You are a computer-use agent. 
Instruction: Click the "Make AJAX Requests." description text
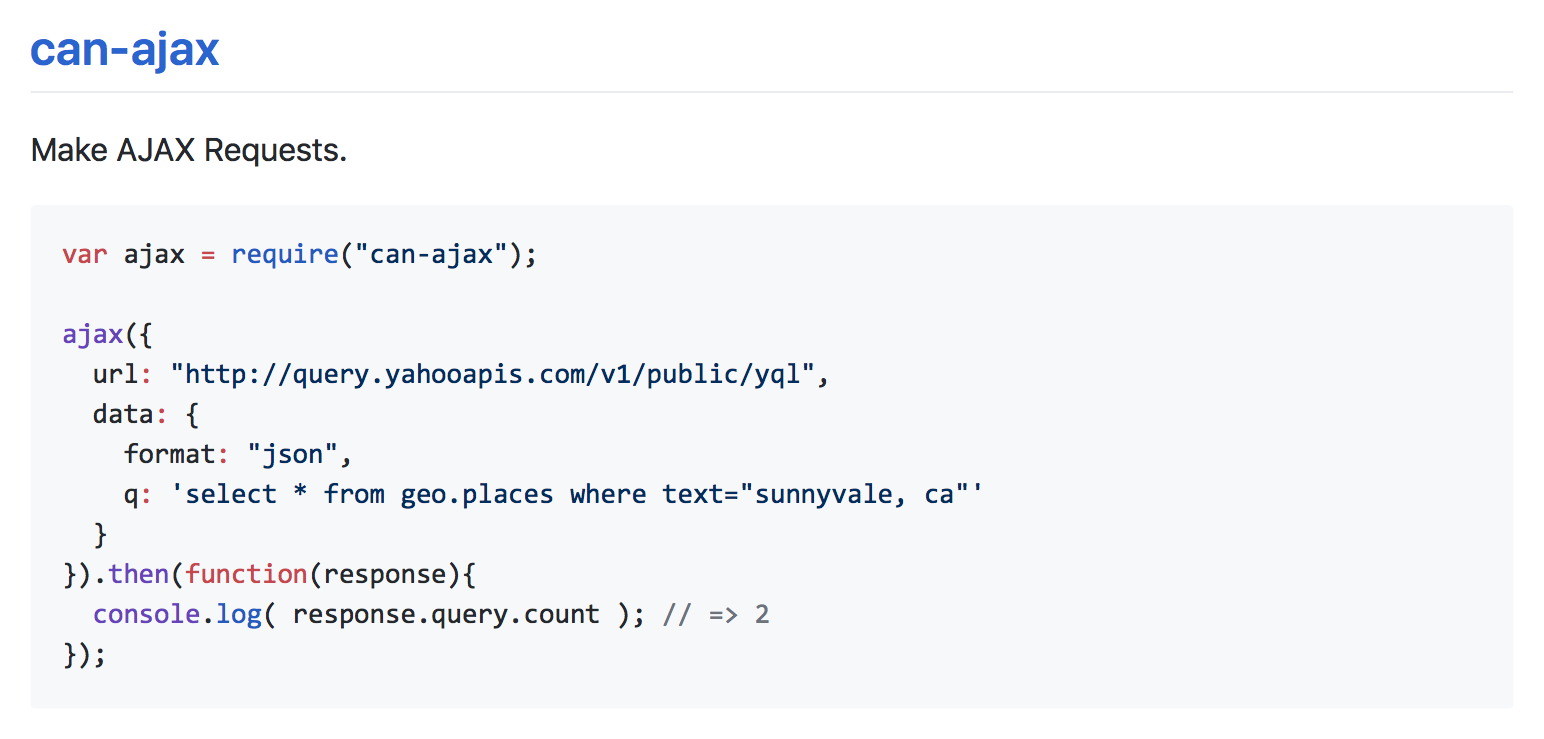click(189, 151)
